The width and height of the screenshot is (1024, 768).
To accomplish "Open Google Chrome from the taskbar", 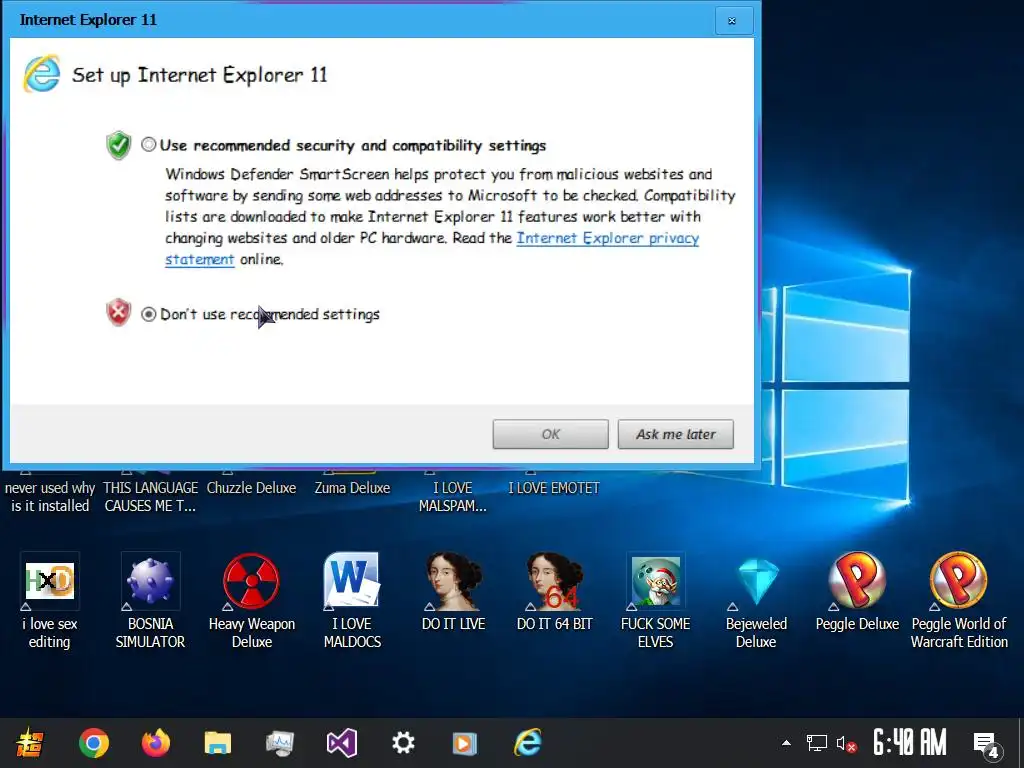I will 93,743.
